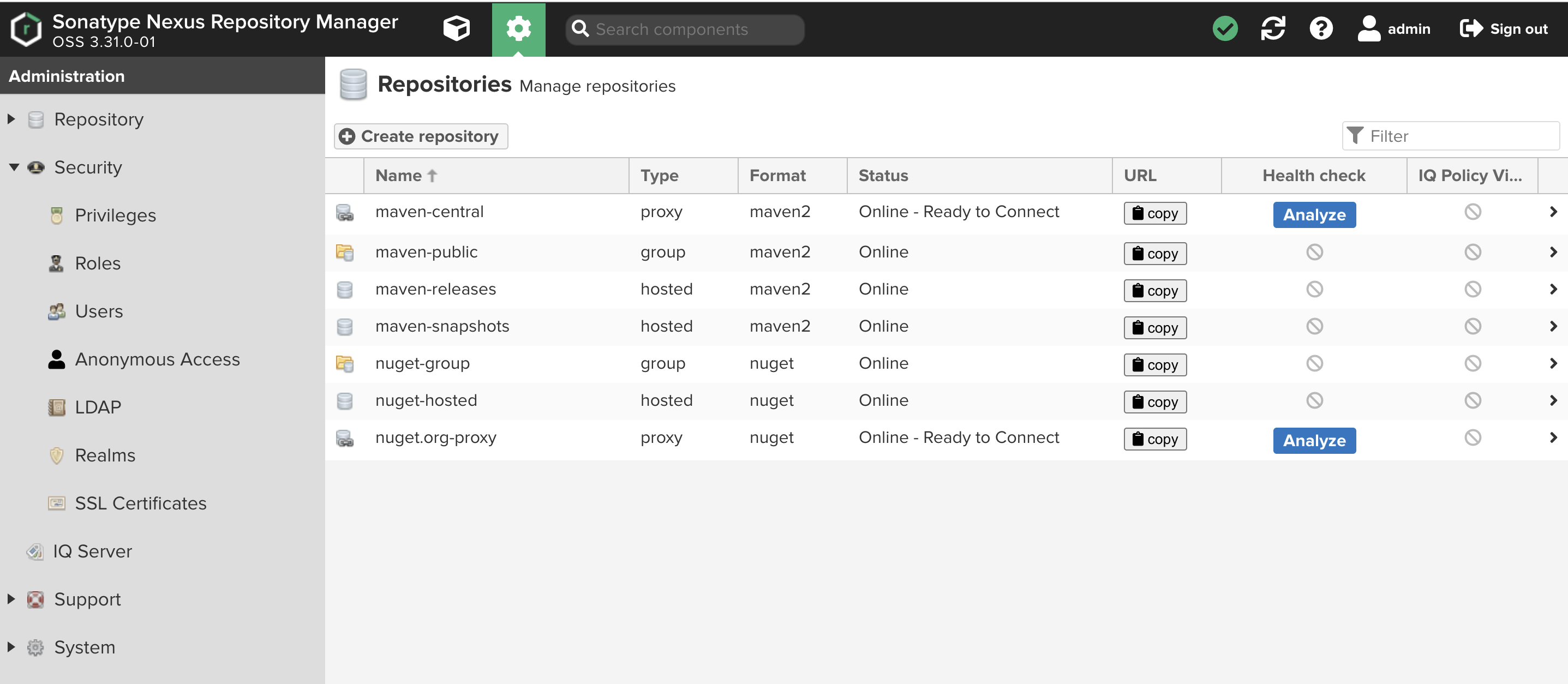Click the Repository database icon in sidebar
The width and height of the screenshot is (1568, 684).
click(36, 119)
